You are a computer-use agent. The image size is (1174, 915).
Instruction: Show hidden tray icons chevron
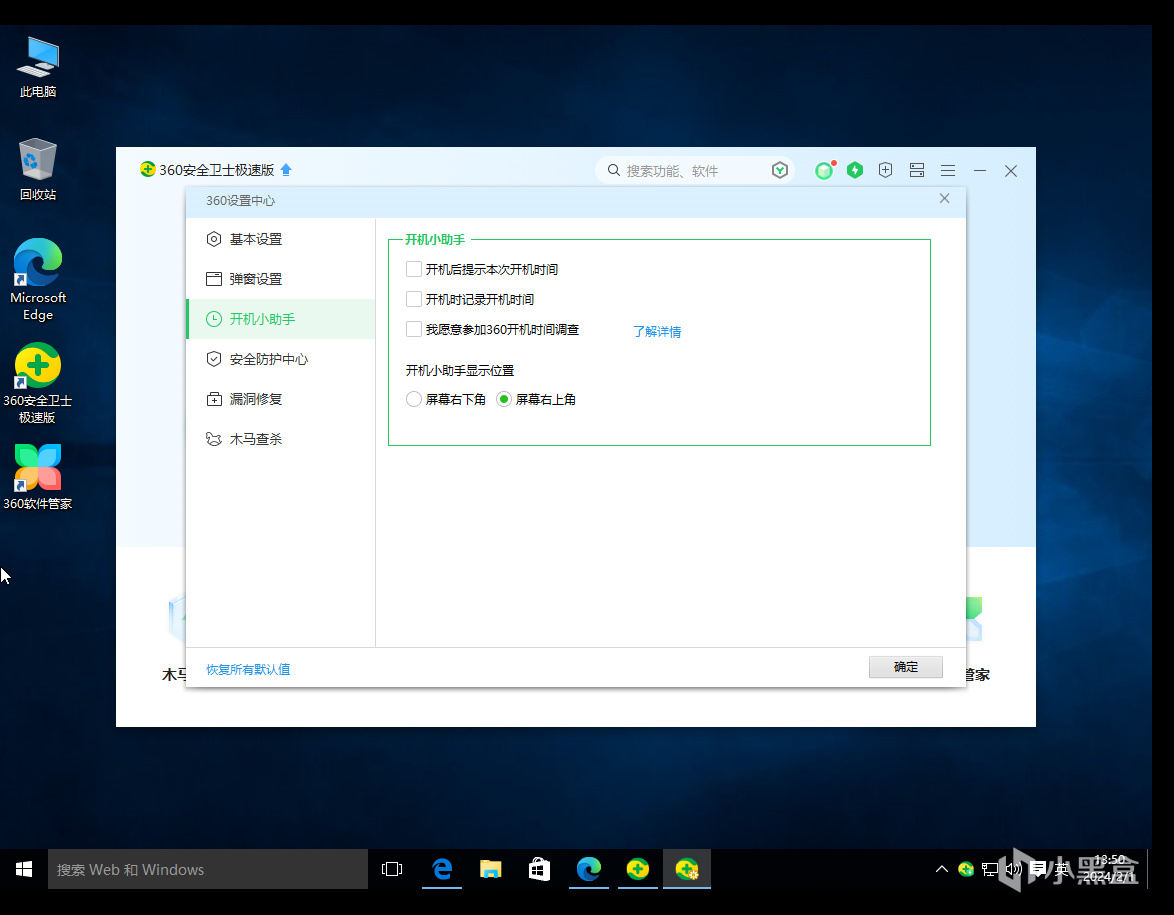941,869
